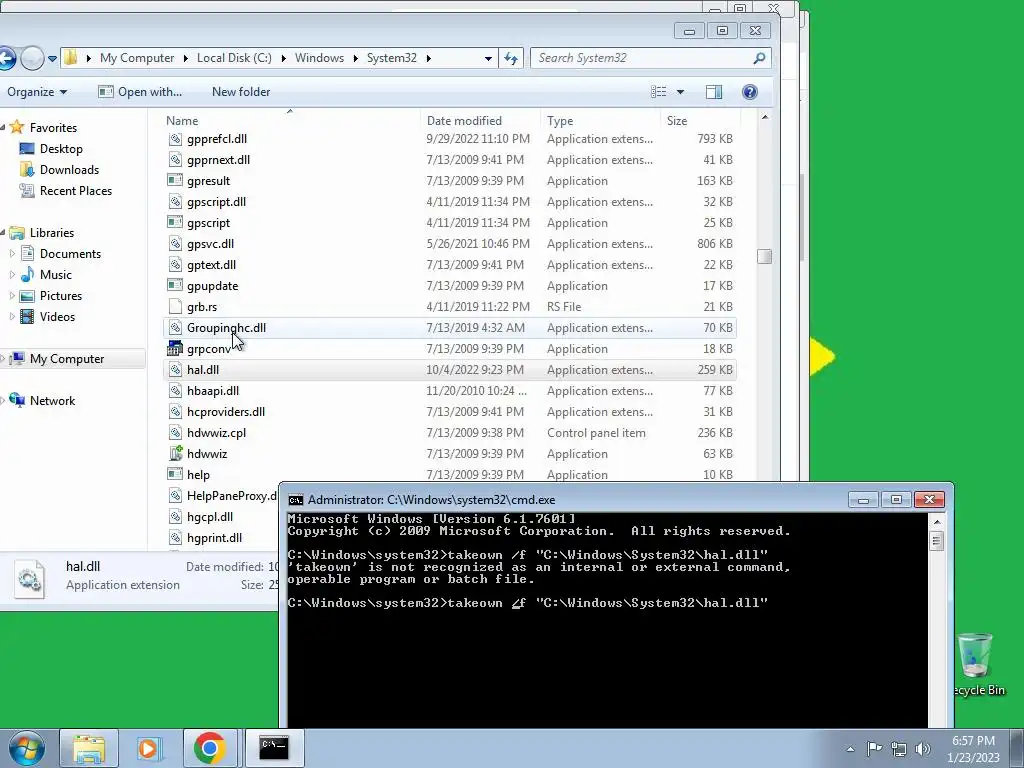Viewport: 1024px width, 768px height.
Task: Click the volume speaker tray icon
Action: pyautogui.click(x=923, y=749)
